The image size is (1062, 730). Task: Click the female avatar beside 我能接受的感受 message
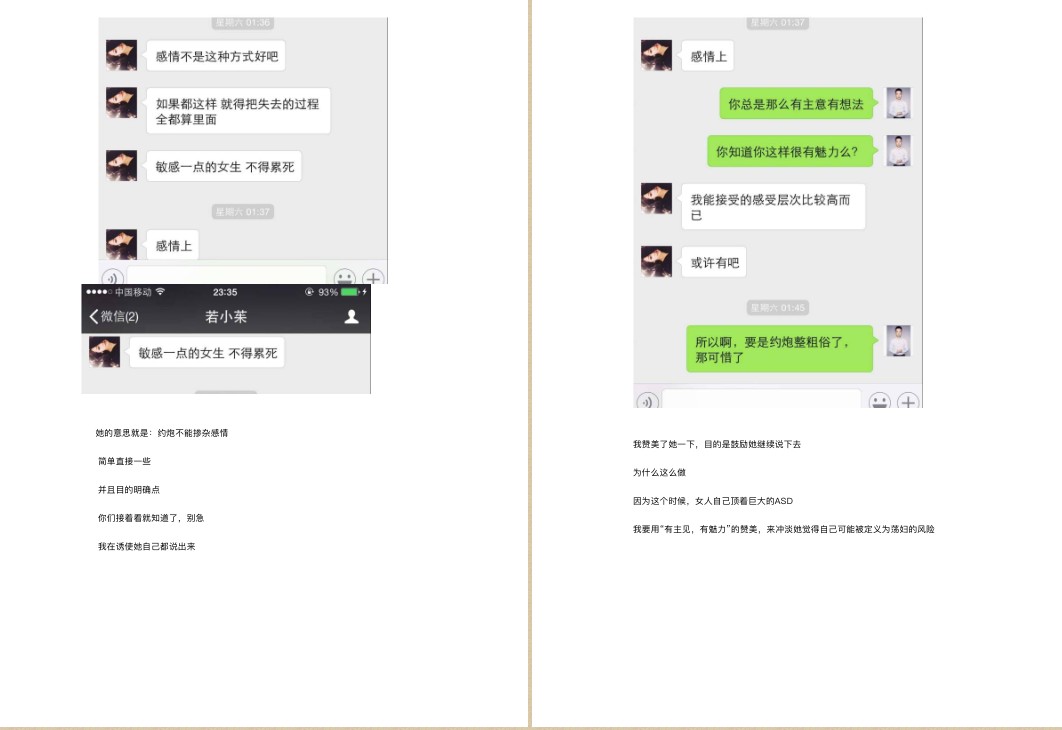pyautogui.click(x=656, y=198)
